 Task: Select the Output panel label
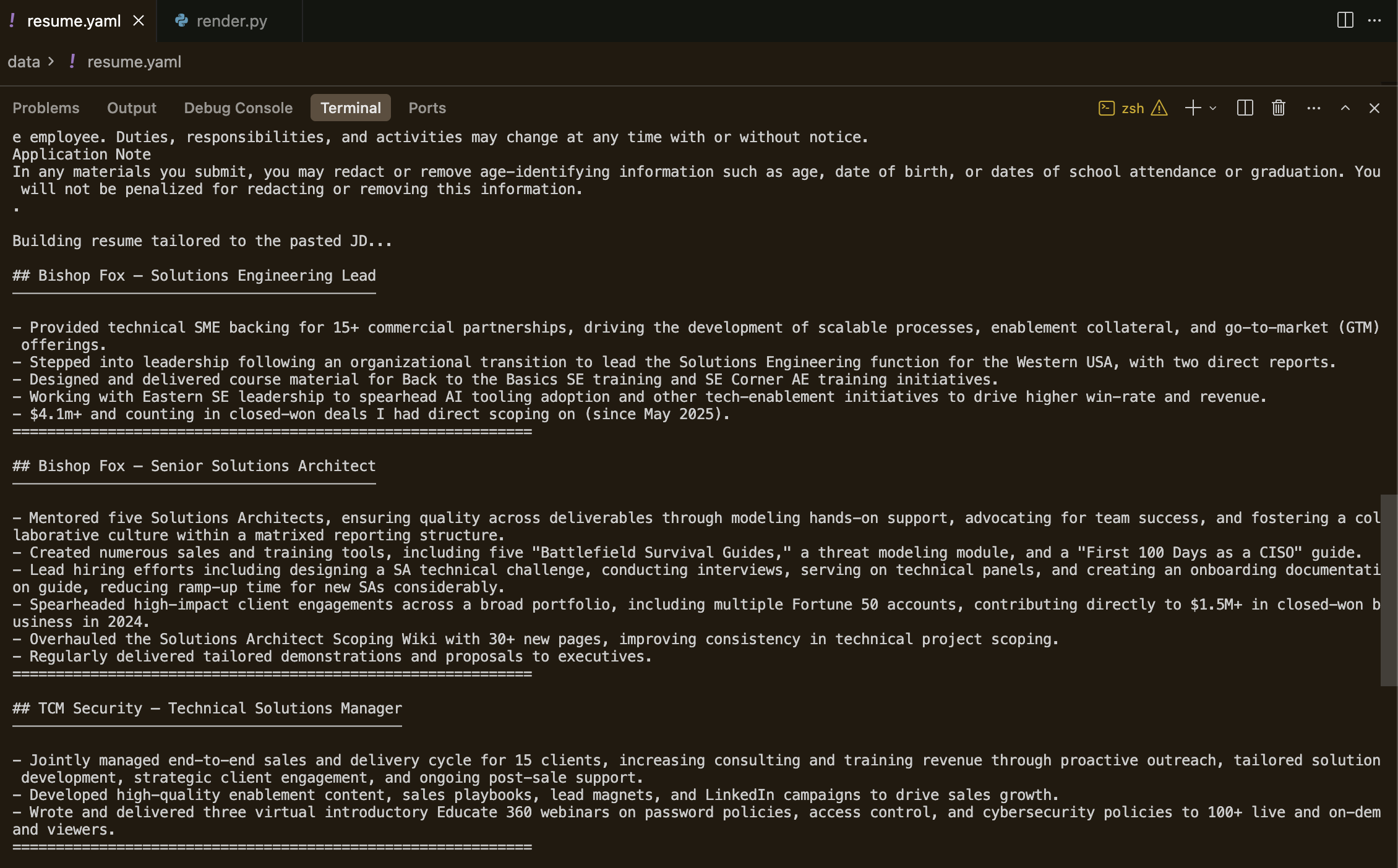tap(131, 107)
